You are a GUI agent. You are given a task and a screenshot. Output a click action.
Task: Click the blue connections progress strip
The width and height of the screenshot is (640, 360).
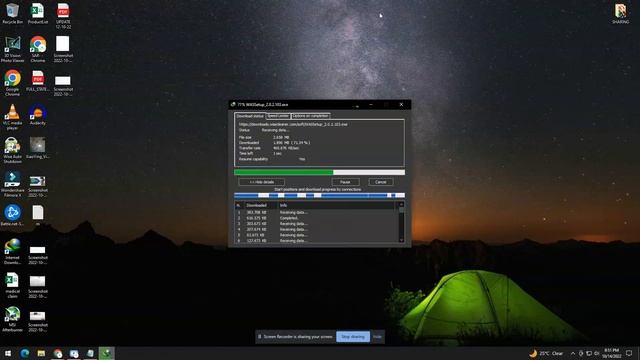click(320, 195)
